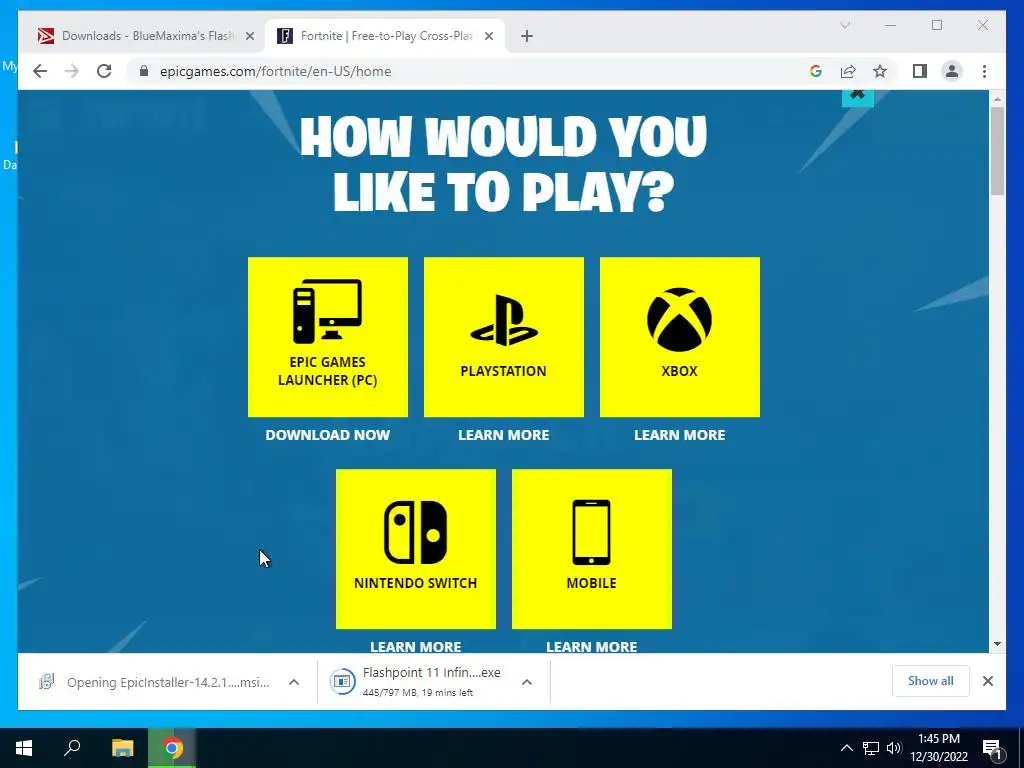Choose the PlayStation platform tile

[504, 337]
